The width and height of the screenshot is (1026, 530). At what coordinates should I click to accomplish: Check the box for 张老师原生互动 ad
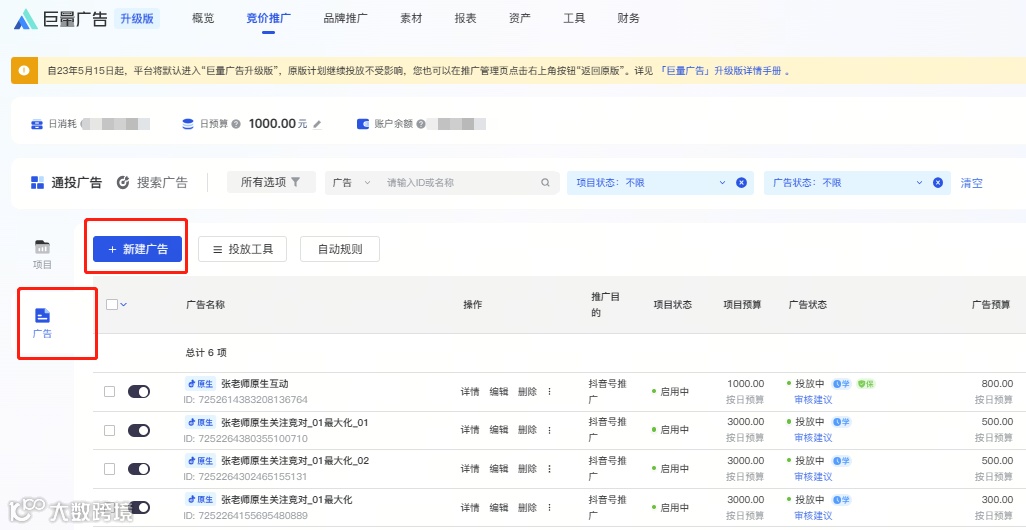pos(109,391)
